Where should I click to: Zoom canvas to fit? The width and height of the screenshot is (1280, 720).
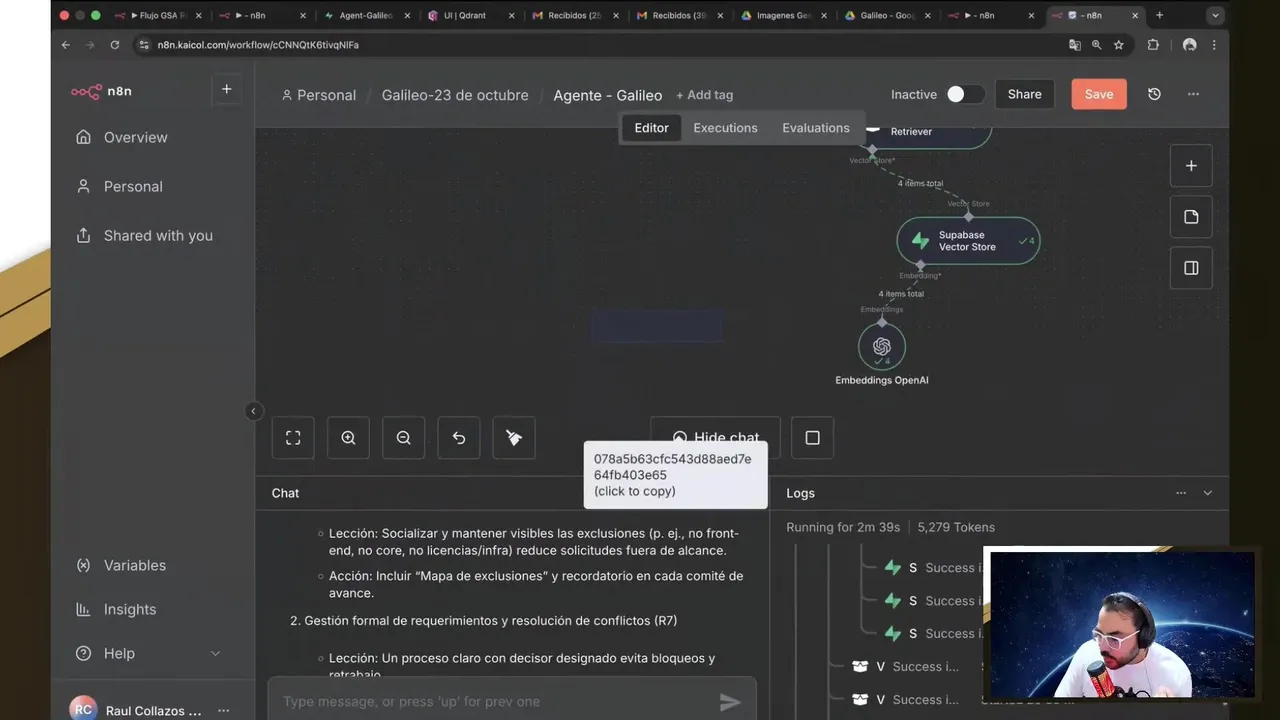pos(293,438)
